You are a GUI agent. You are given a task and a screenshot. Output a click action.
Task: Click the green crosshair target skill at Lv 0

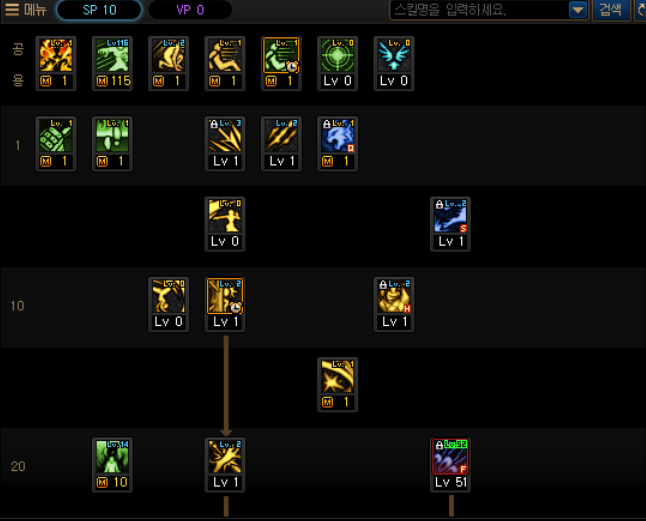tap(337, 63)
